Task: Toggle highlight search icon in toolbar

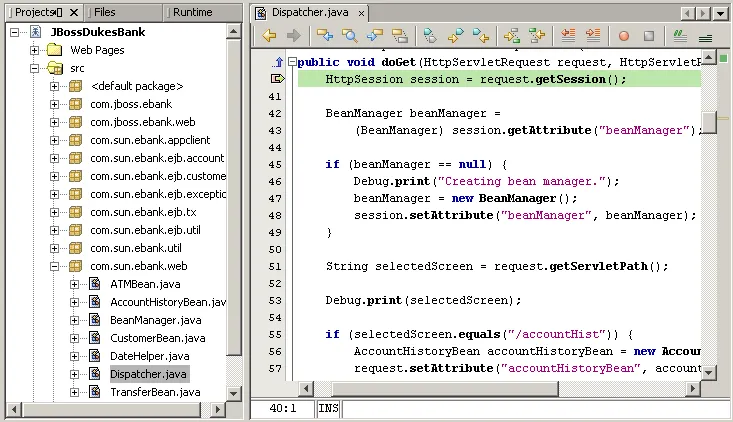Action: tap(400, 36)
